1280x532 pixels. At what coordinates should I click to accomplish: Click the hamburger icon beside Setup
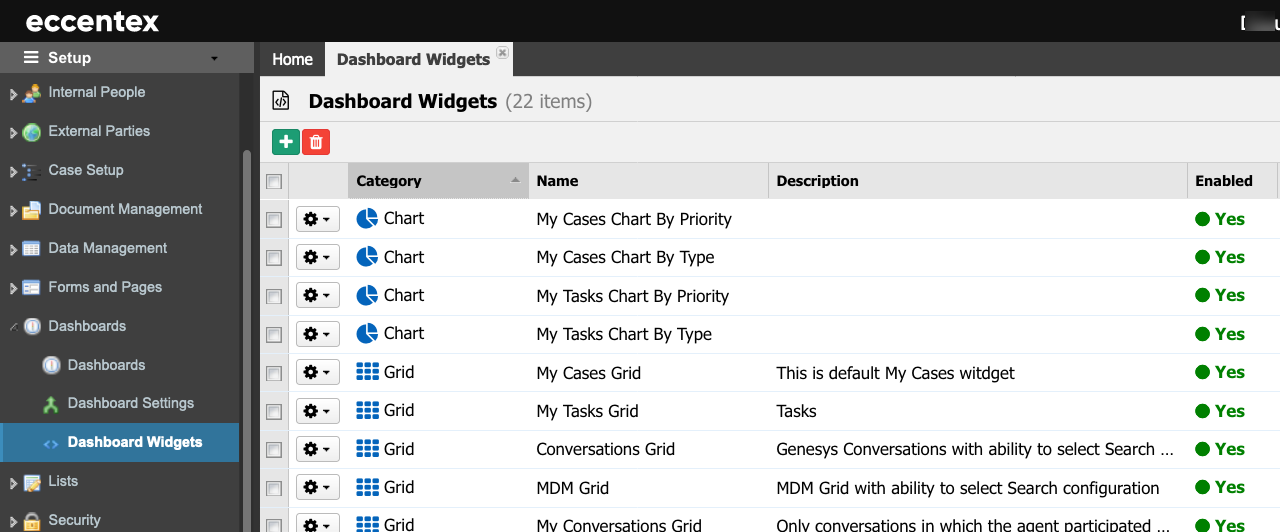[x=32, y=58]
